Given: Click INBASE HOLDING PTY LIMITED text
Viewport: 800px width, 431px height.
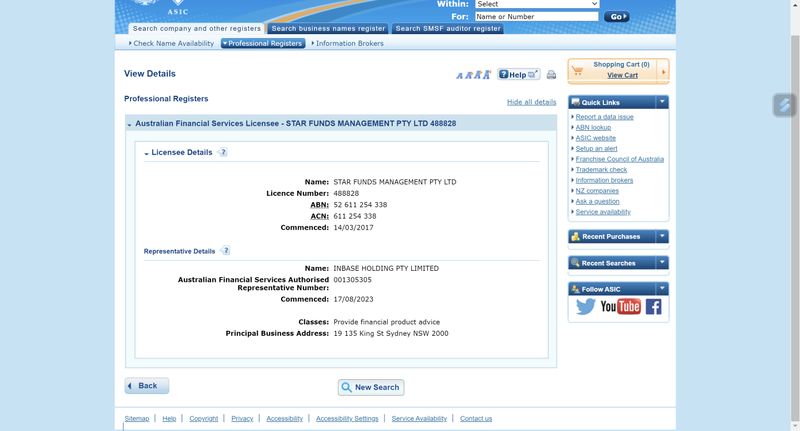Looking at the screenshot, I should [386, 268].
